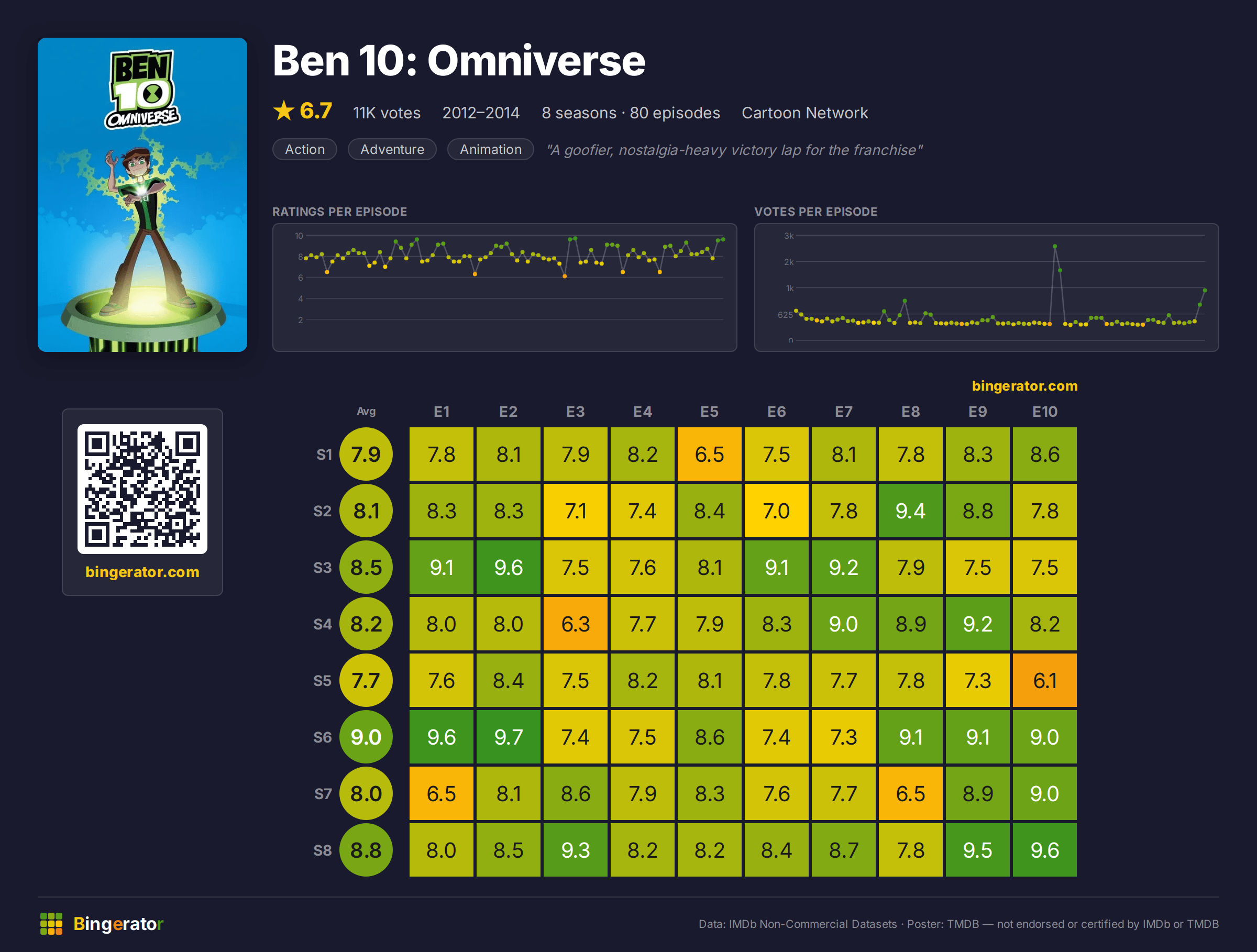Click the S3 average 8.5 circle
Image resolution: width=1257 pixels, height=952 pixels.
click(366, 567)
